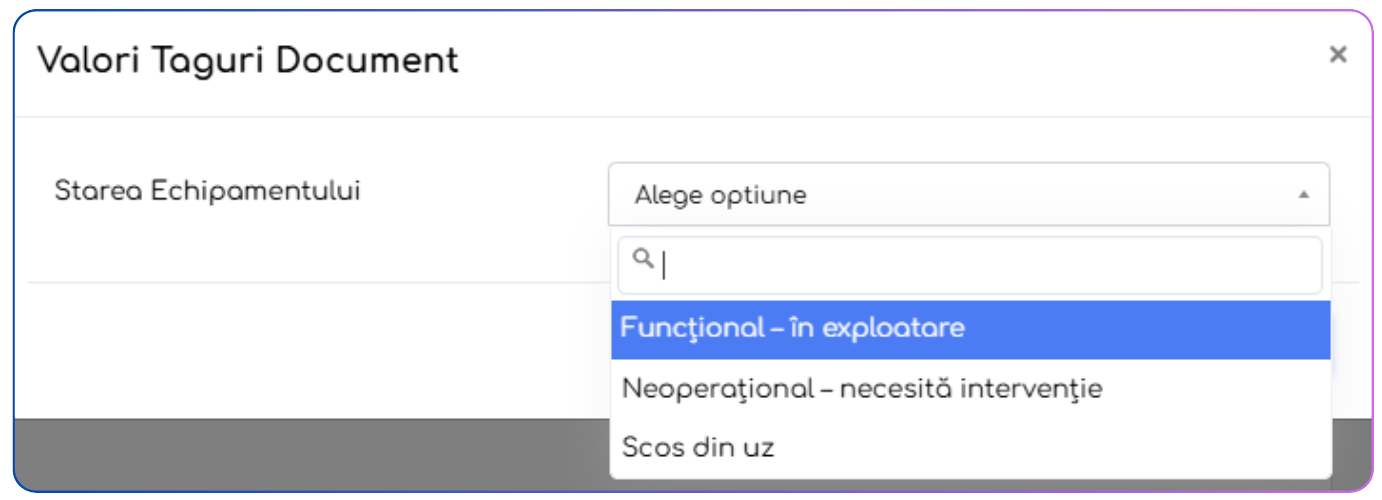Place cursor in options filter field
Screen dimensions: 1382x500
click(985, 264)
